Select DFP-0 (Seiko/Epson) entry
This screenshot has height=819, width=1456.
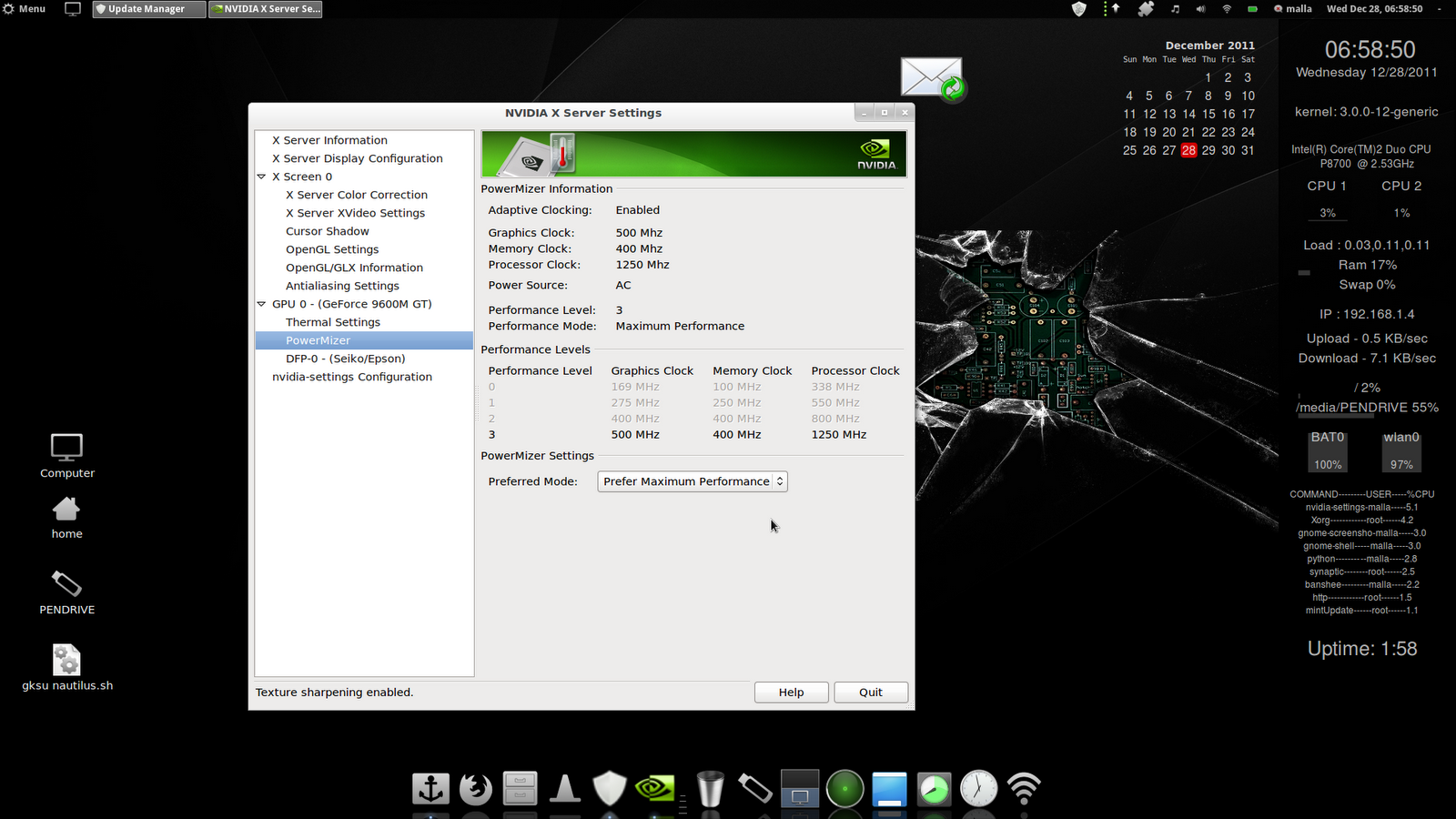345,359
